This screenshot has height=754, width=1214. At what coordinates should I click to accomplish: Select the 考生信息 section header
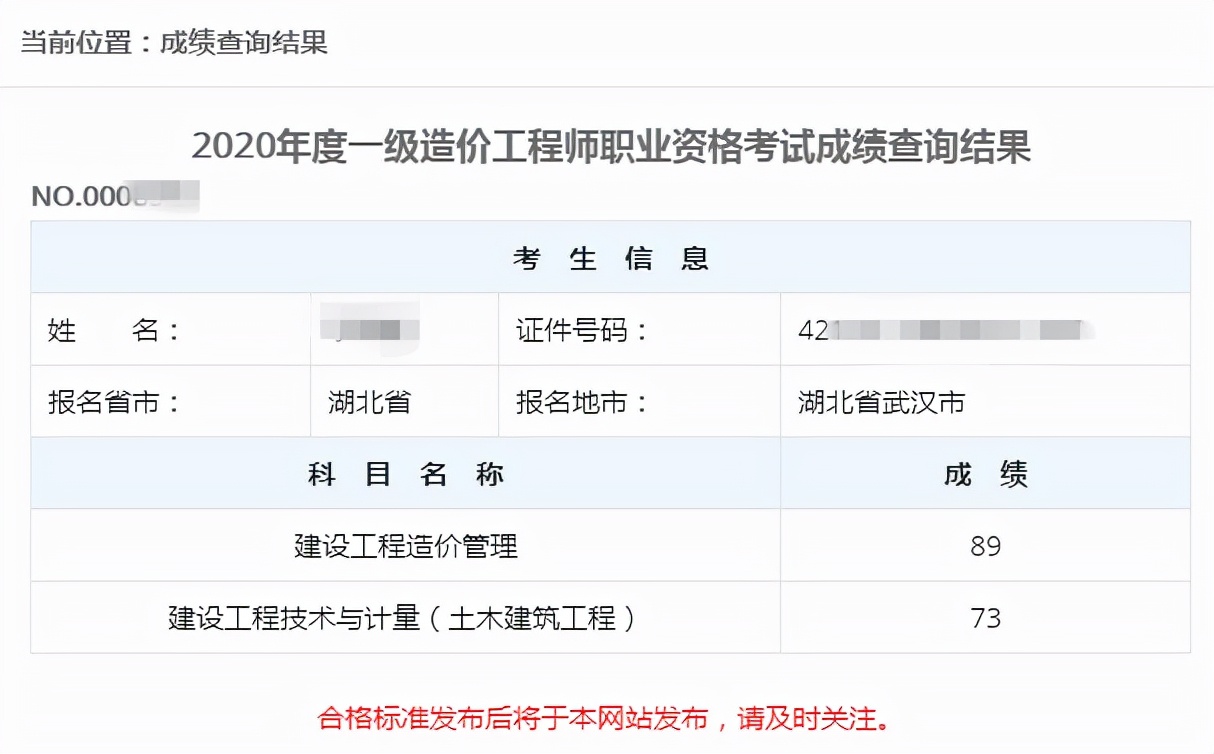coord(610,258)
